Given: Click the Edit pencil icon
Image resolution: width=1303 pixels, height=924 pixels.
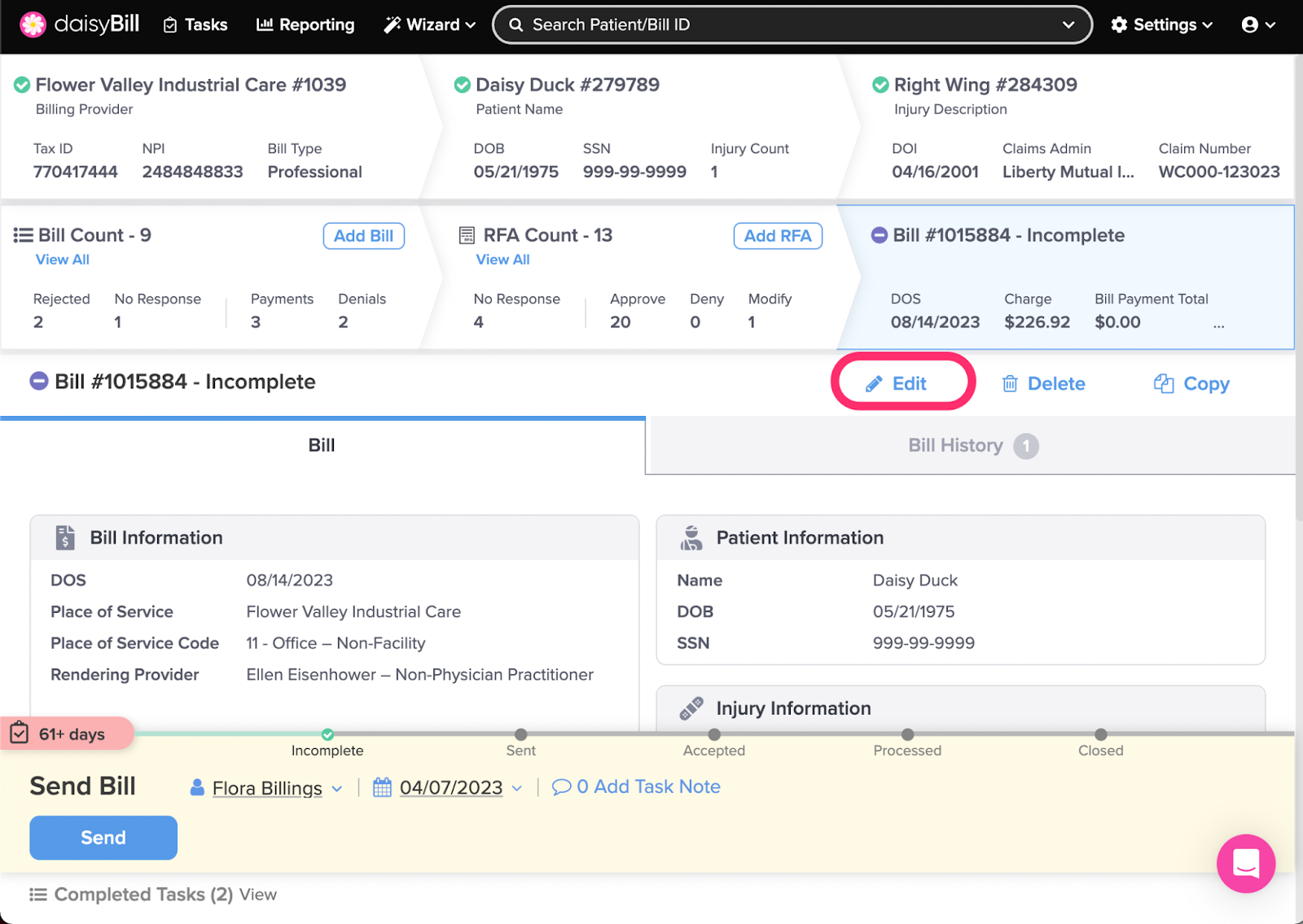Looking at the screenshot, I should [x=874, y=383].
